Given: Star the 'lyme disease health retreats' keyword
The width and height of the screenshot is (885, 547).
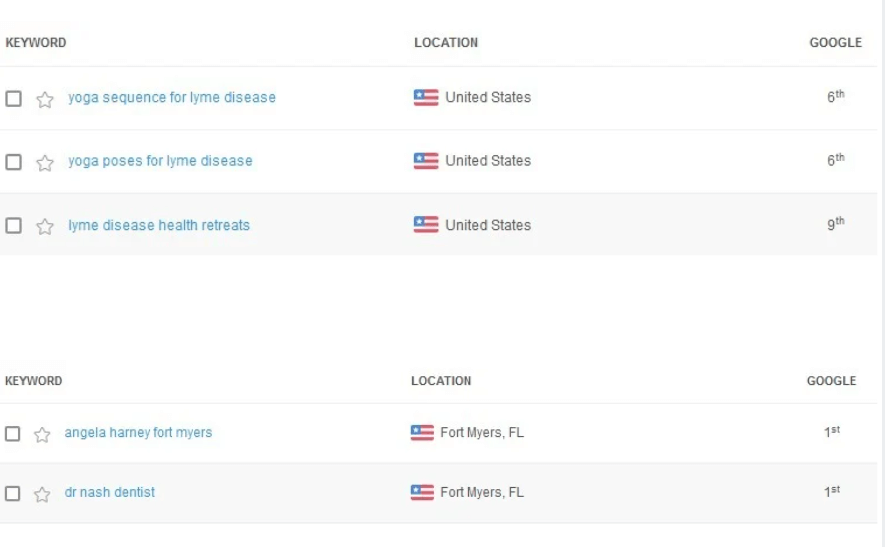Looking at the screenshot, I should (x=45, y=226).
